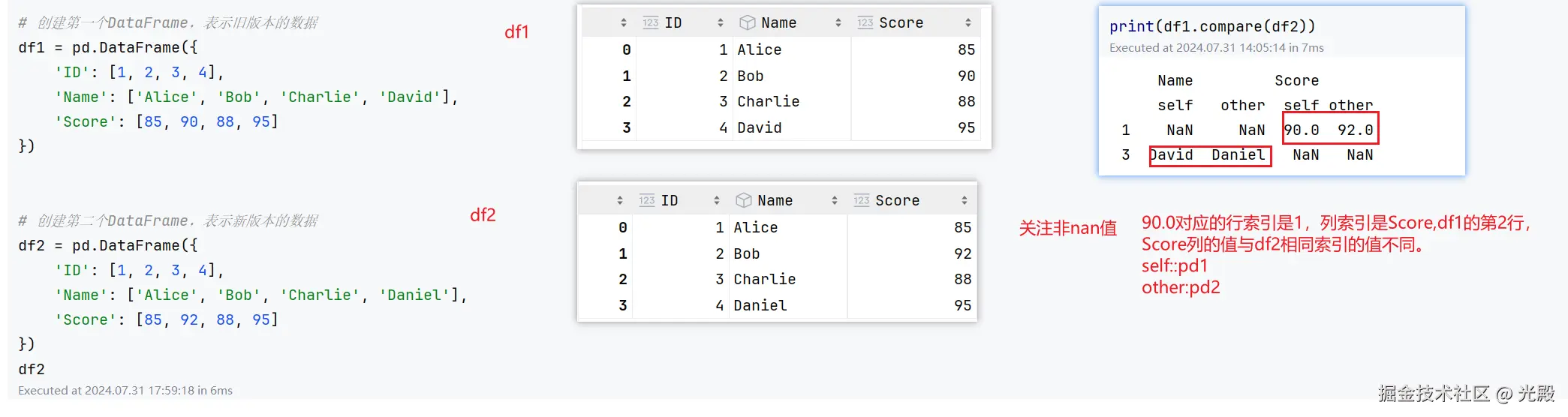Click the 92 score cell for Bob

pyautogui.click(x=962, y=254)
